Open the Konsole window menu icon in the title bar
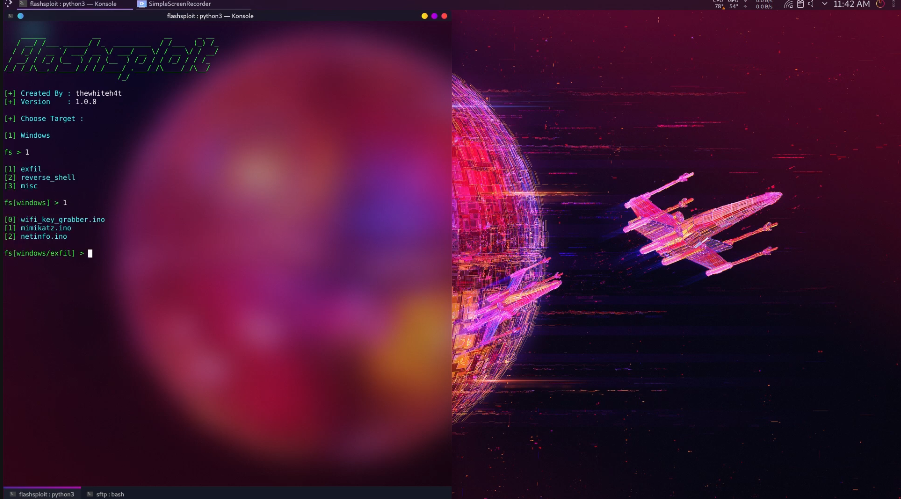 click(x=10, y=16)
